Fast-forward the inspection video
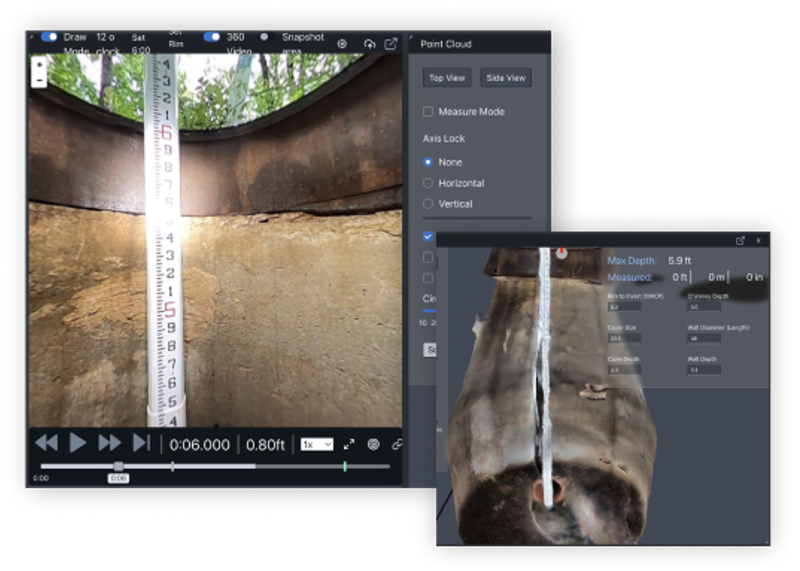The width and height of the screenshot is (800, 571). (x=109, y=442)
